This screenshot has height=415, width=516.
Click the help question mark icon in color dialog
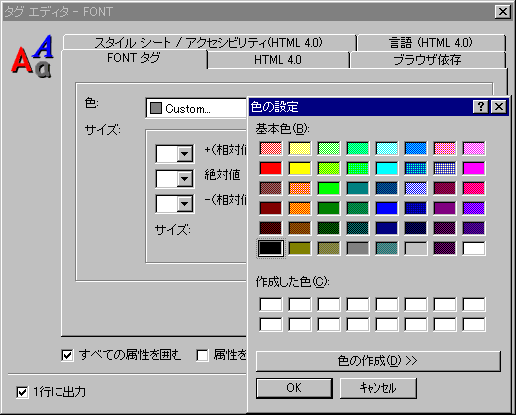pos(481,107)
